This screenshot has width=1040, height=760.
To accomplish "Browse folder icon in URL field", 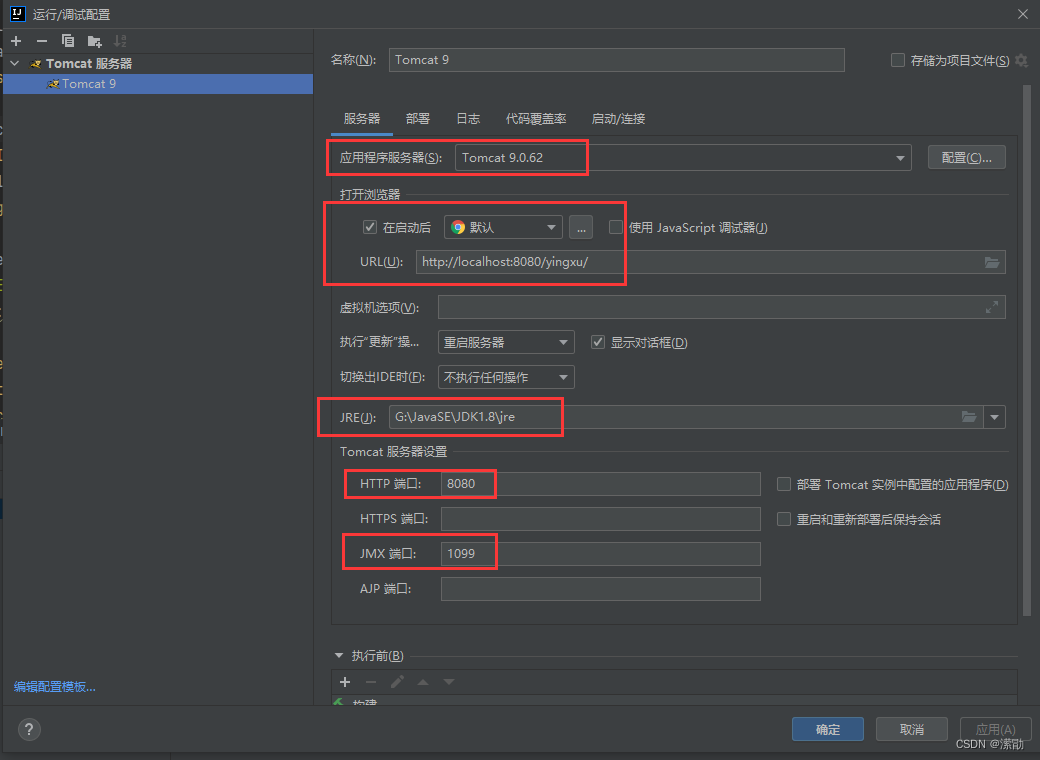I will coord(992,262).
